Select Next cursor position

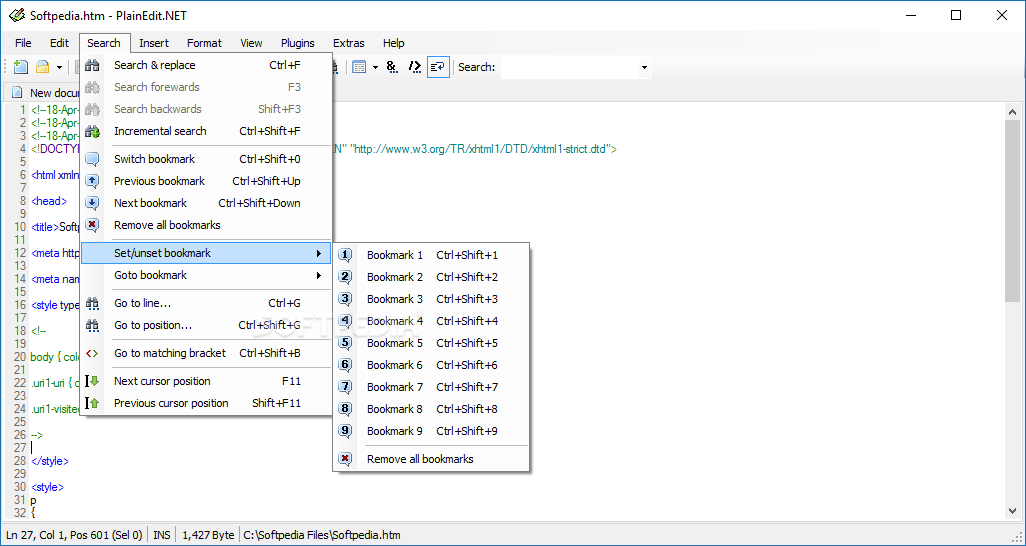tap(206, 381)
